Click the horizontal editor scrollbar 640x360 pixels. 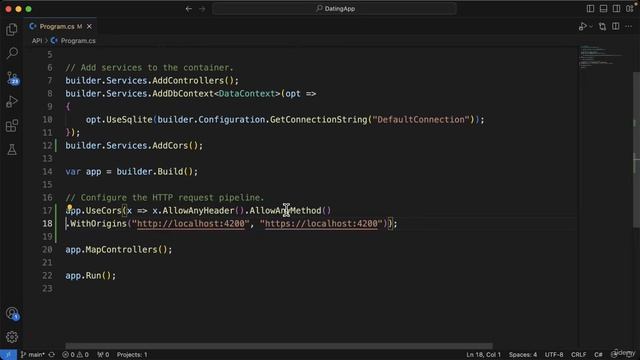click(x=279, y=346)
